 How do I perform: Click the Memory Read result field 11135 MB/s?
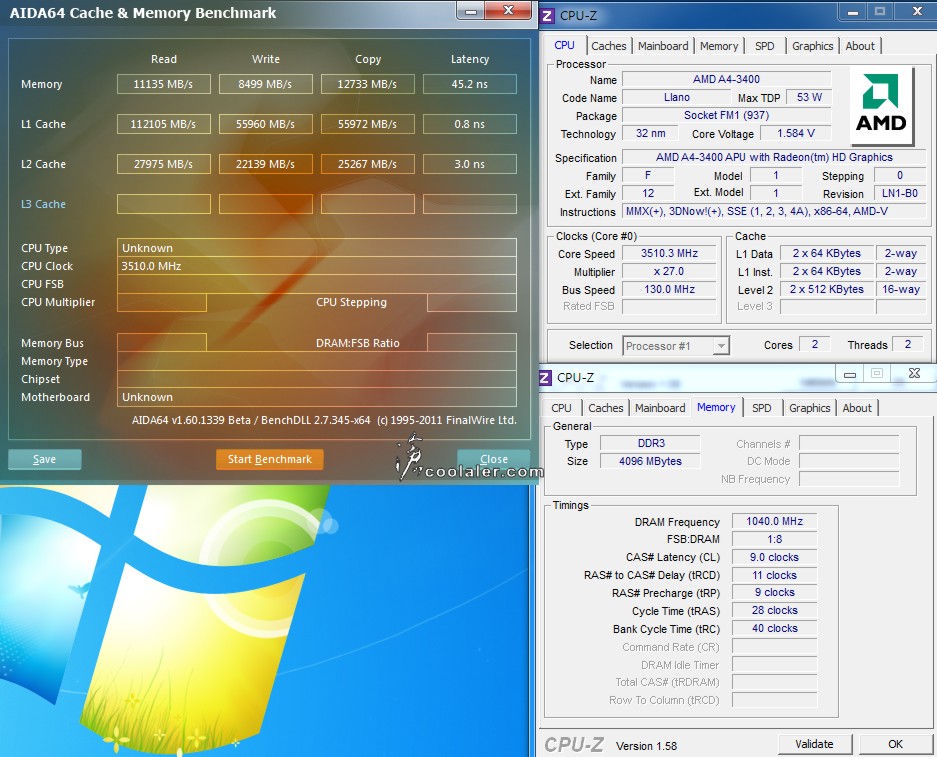click(164, 84)
